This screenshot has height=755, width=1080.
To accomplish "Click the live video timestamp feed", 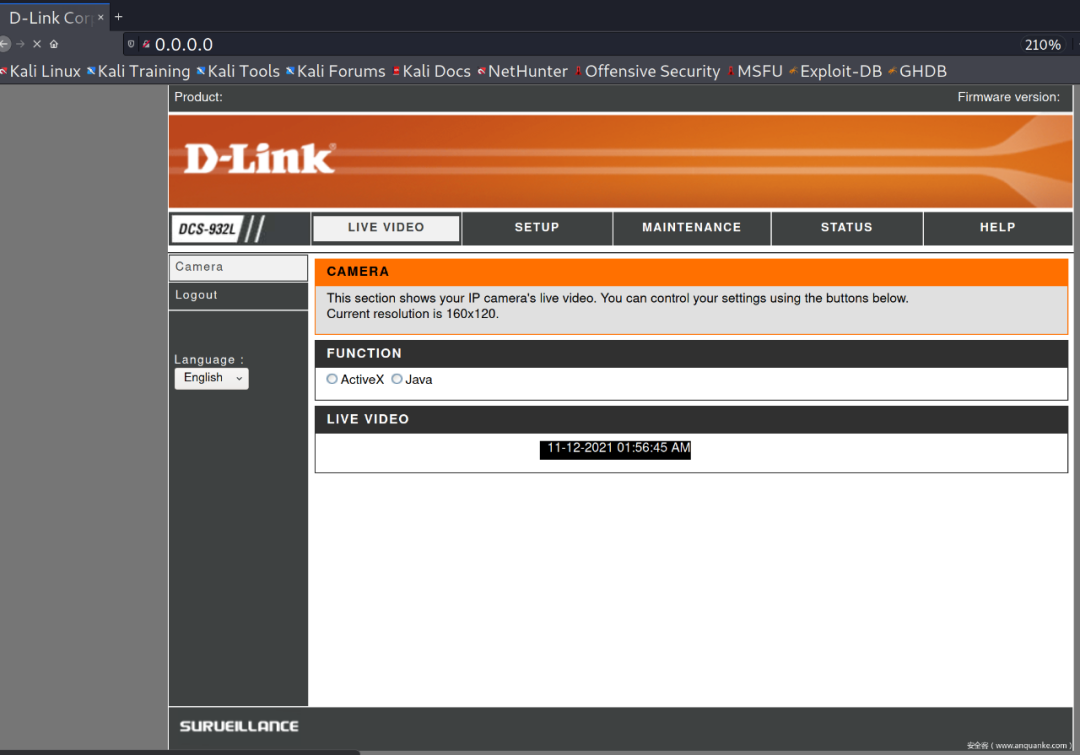I will [x=615, y=449].
